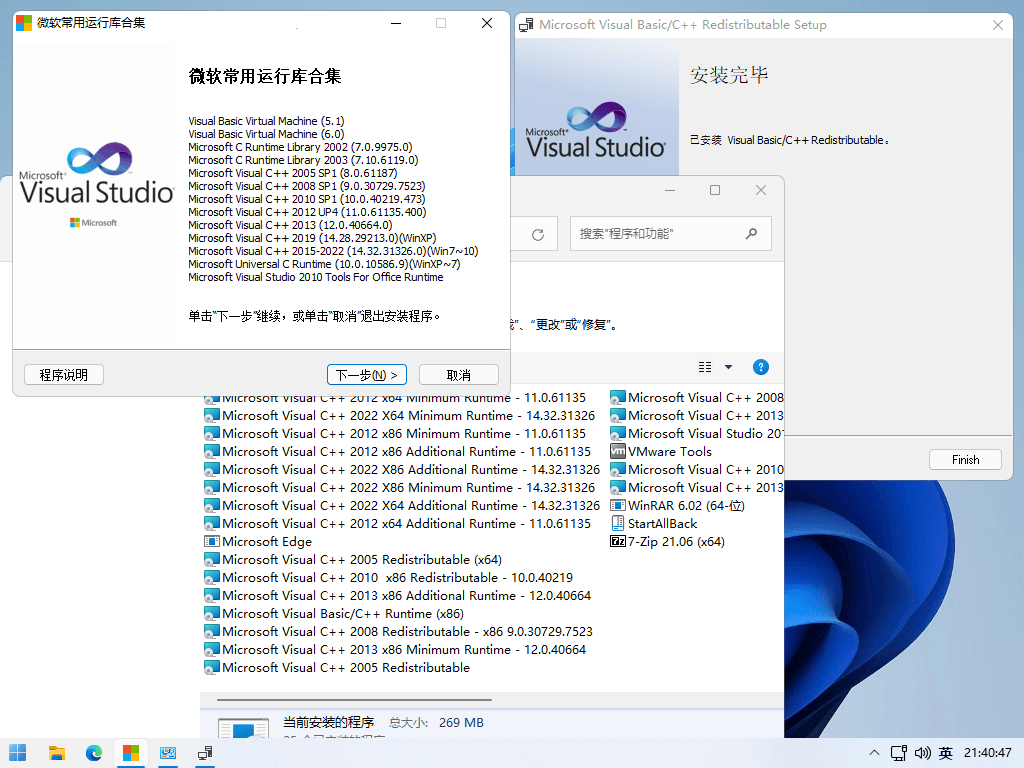Viewport: 1024px width, 768px height.
Task: Click the 微软常用运行库合集 title bar icon
Action: coord(24,23)
